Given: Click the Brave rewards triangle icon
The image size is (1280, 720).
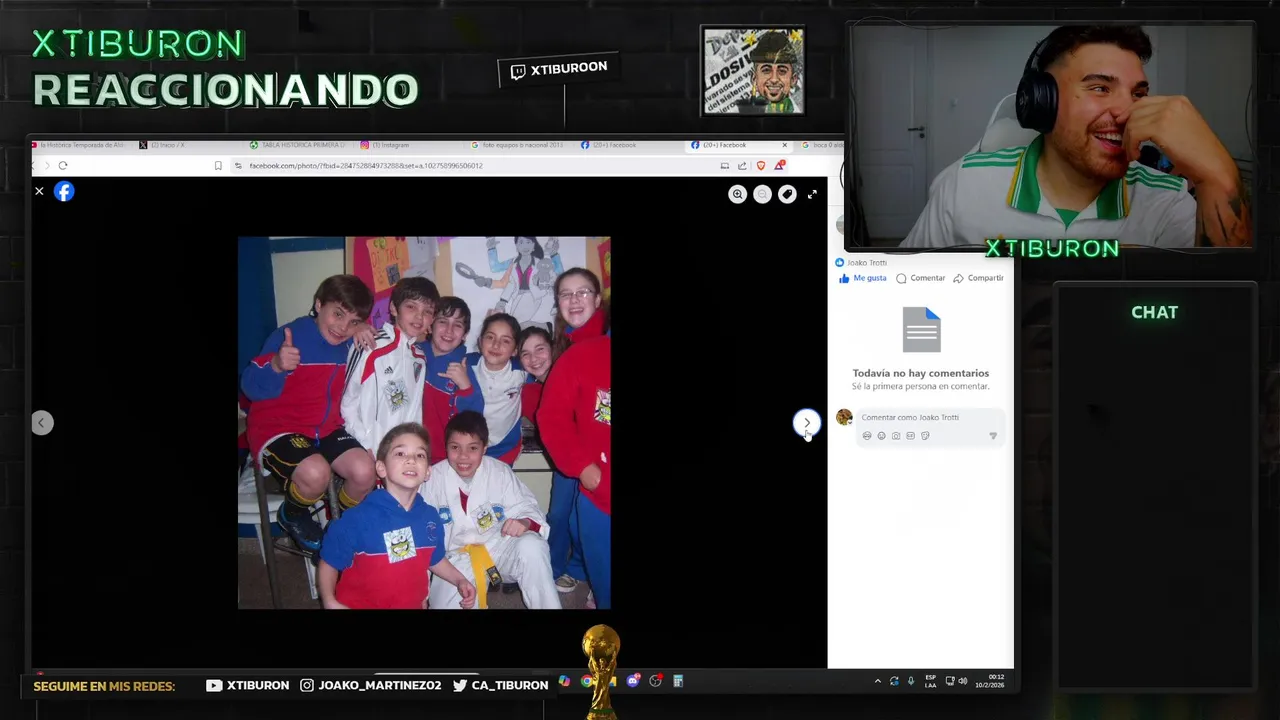Looking at the screenshot, I should [779, 165].
